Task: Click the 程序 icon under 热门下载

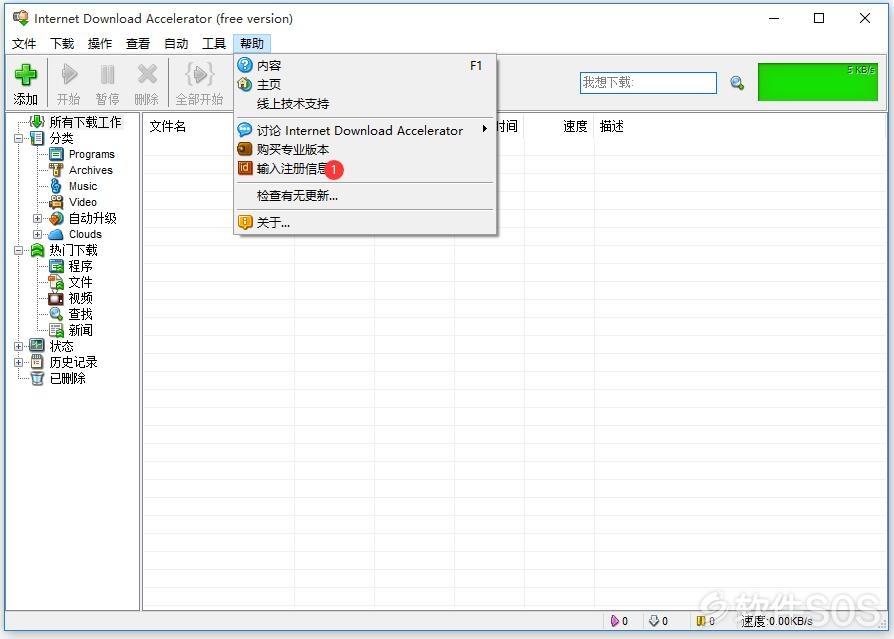Action: click(x=56, y=266)
